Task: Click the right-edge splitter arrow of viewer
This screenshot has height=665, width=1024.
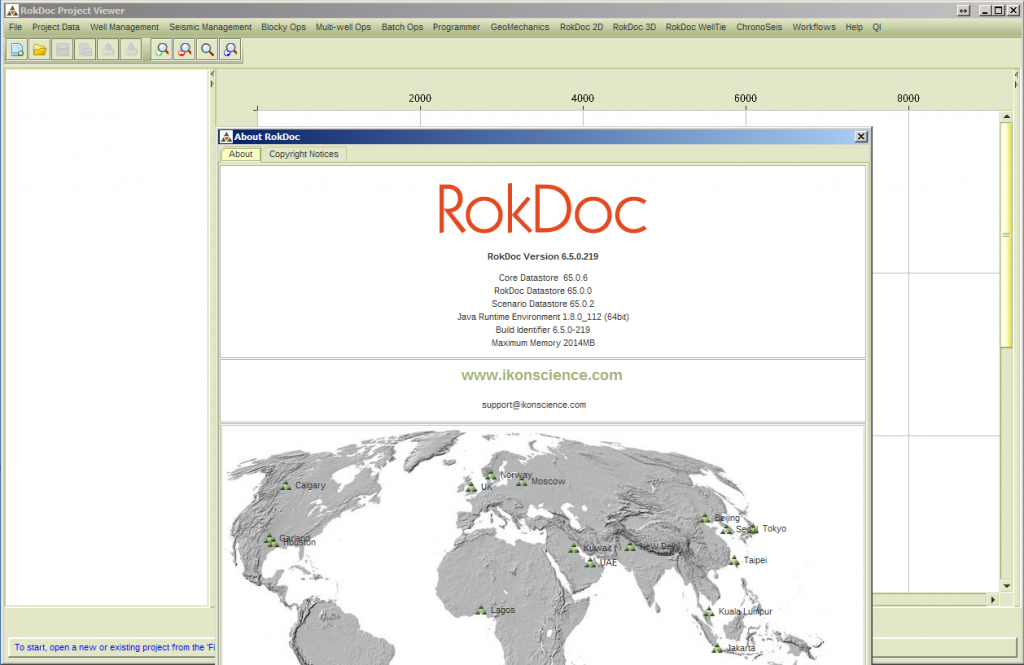Action: (1016, 75)
